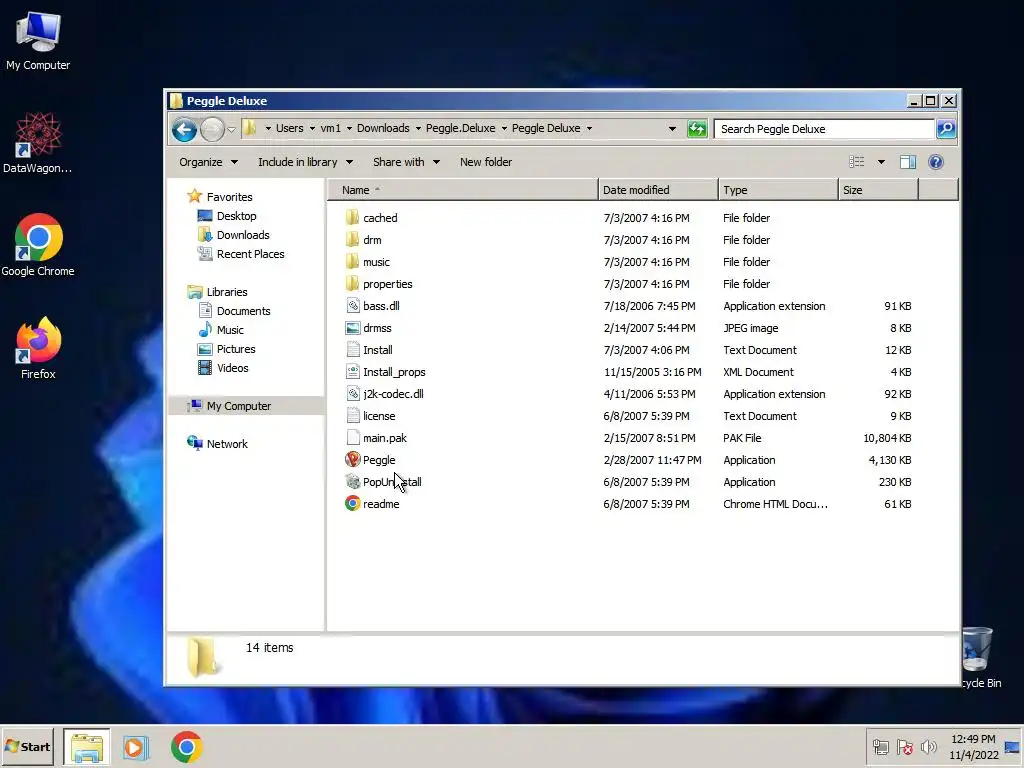
Task: Select the properties folder icon
Action: 353,283
